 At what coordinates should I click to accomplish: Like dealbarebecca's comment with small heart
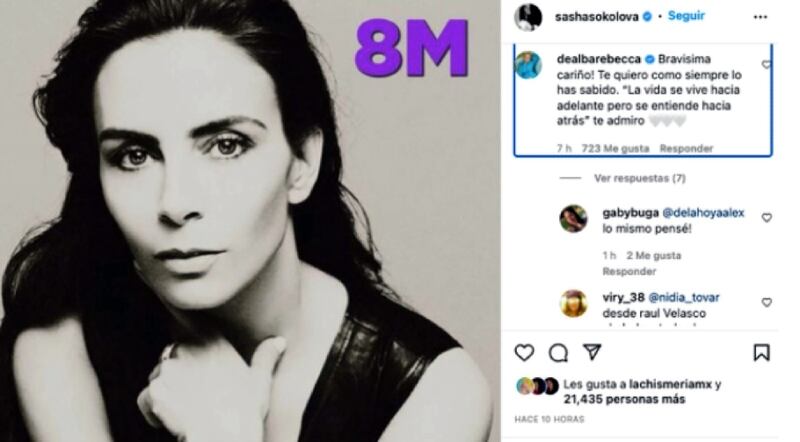[767, 64]
